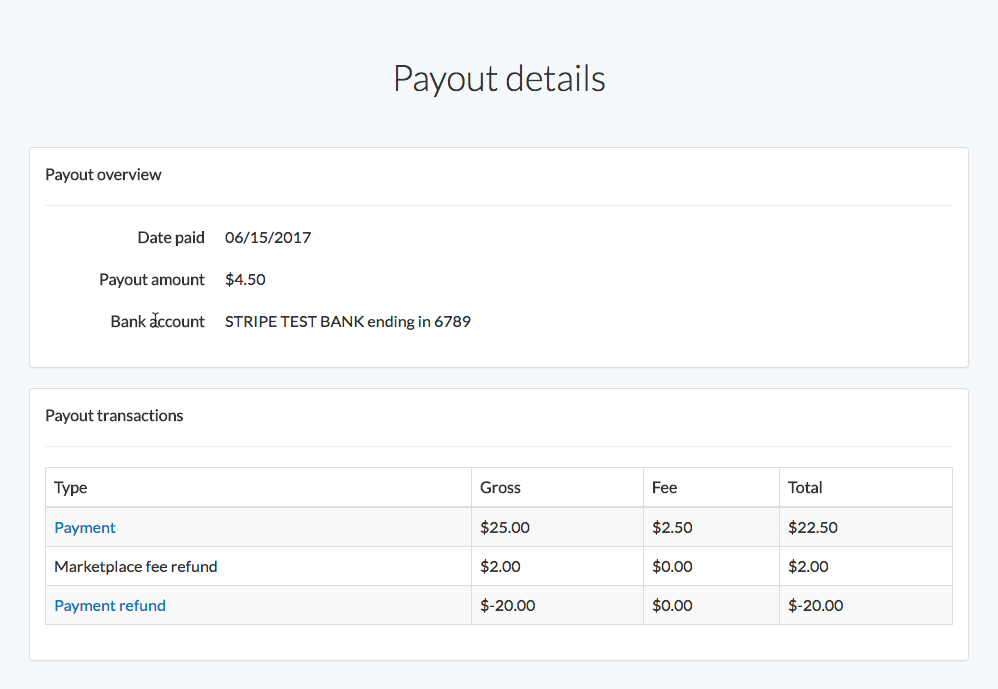Screen dimensions: 998x689
Task: Click the Payout details page title
Action: point(499,77)
